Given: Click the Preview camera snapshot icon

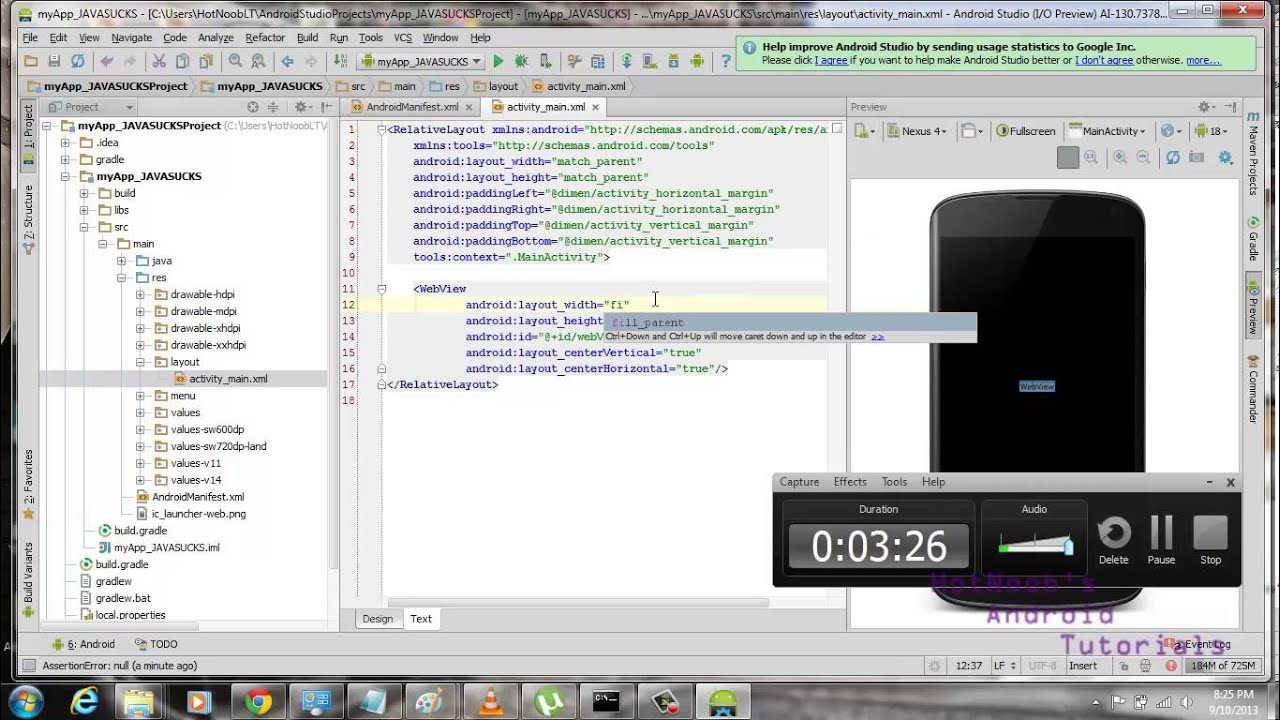Looking at the screenshot, I should pyautogui.click(x=1197, y=157).
